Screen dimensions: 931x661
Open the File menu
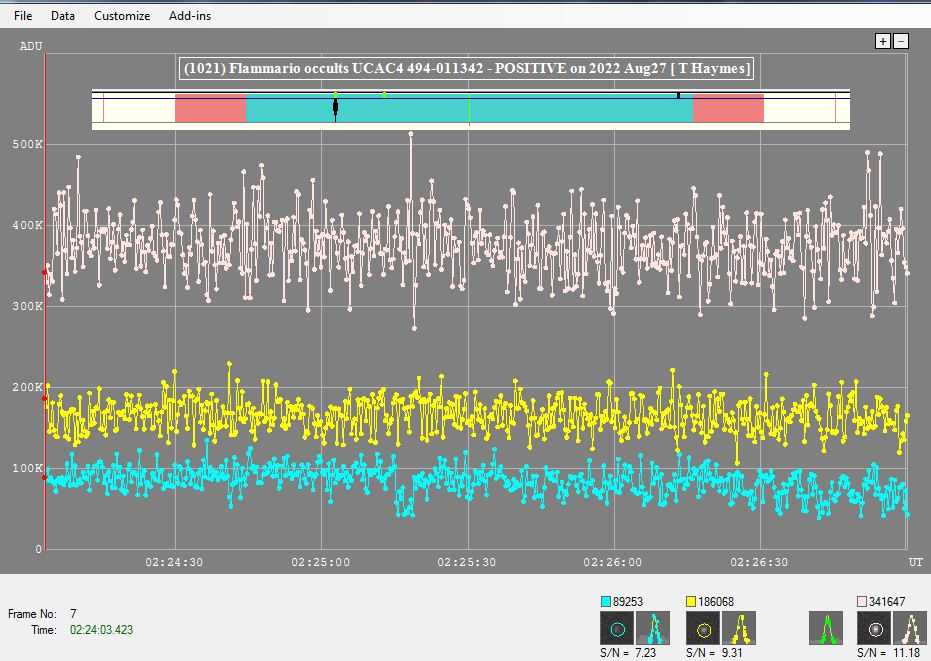coord(23,16)
